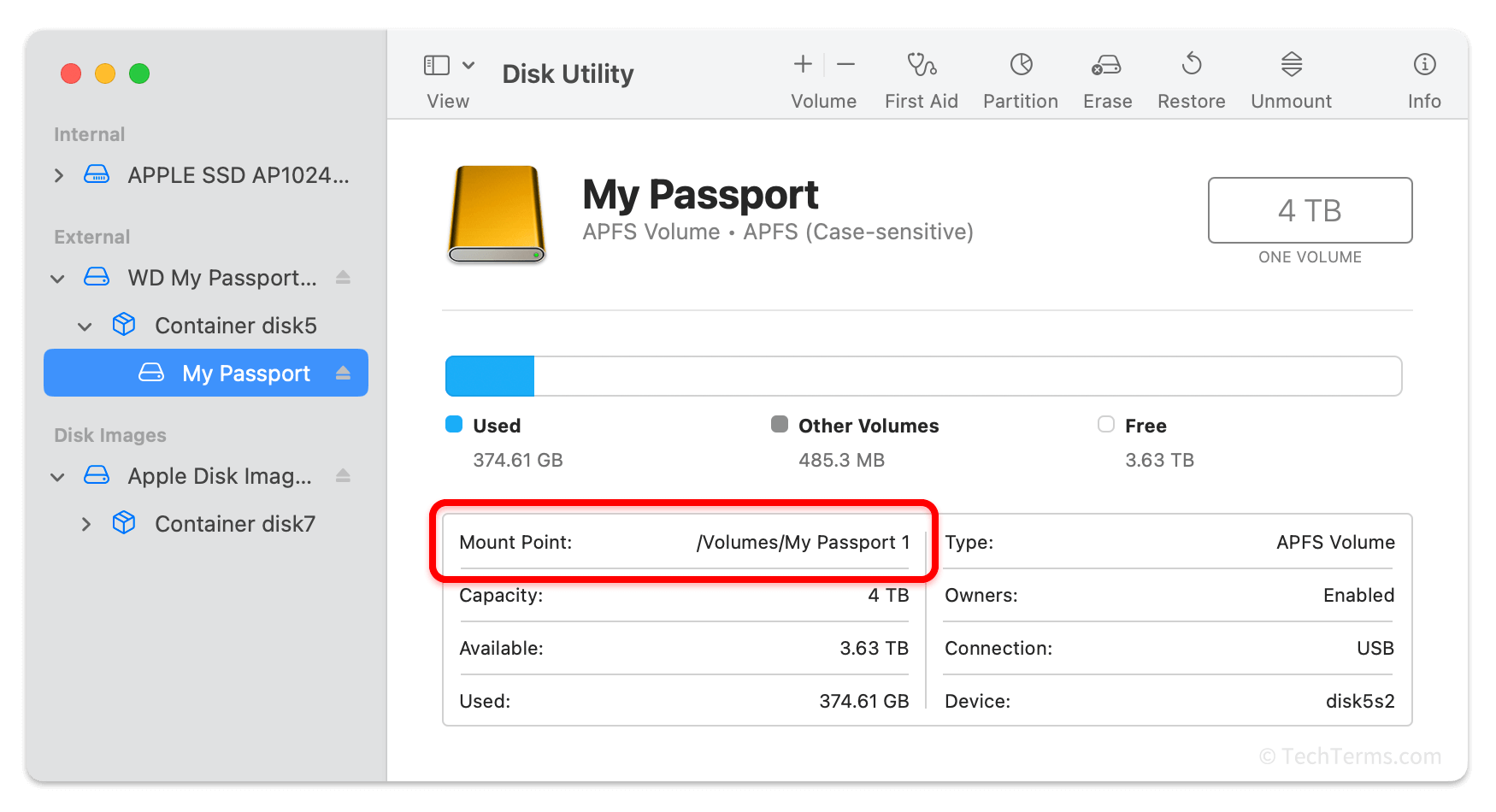Select APPLE SSD AP1024 in sidebar

coord(206,175)
